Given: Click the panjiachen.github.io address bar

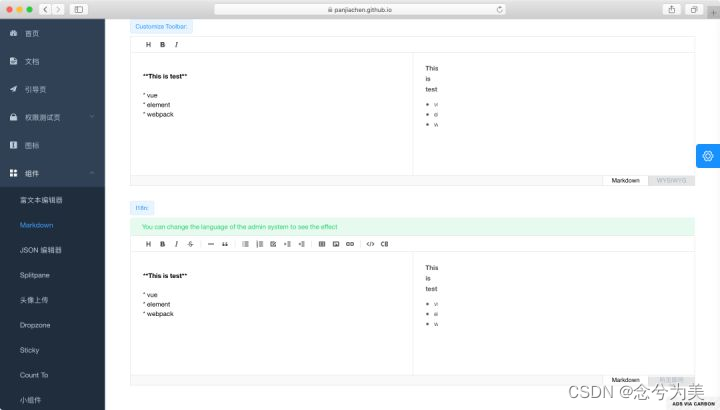Looking at the screenshot, I should [x=360, y=10].
